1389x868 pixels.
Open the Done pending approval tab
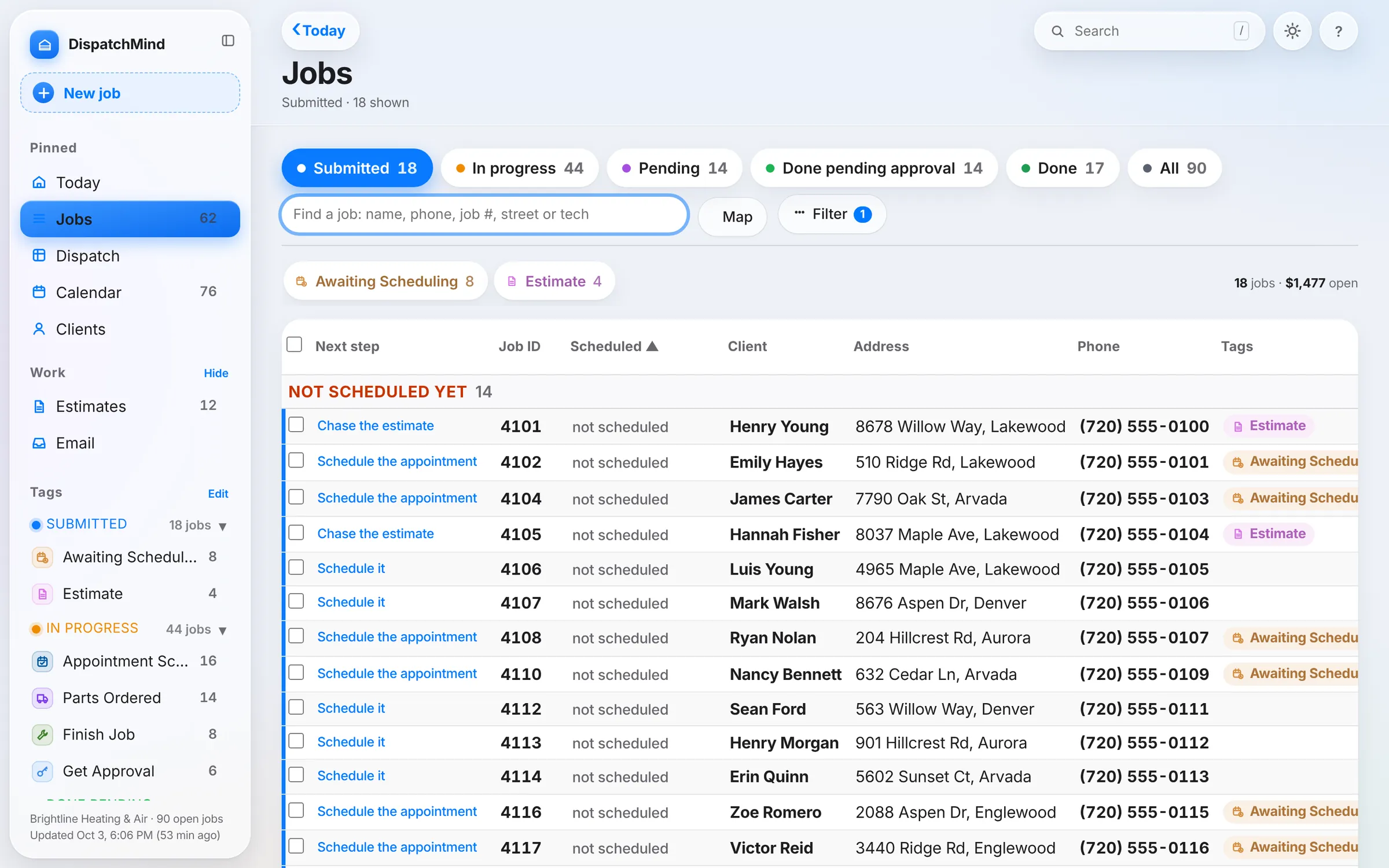pyautogui.click(x=874, y=168)
